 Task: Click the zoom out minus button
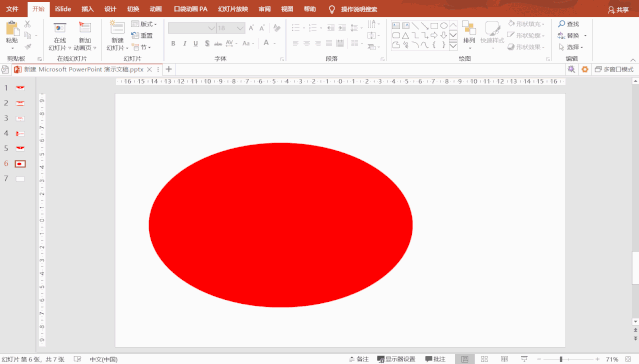click(x=539, y=359)
